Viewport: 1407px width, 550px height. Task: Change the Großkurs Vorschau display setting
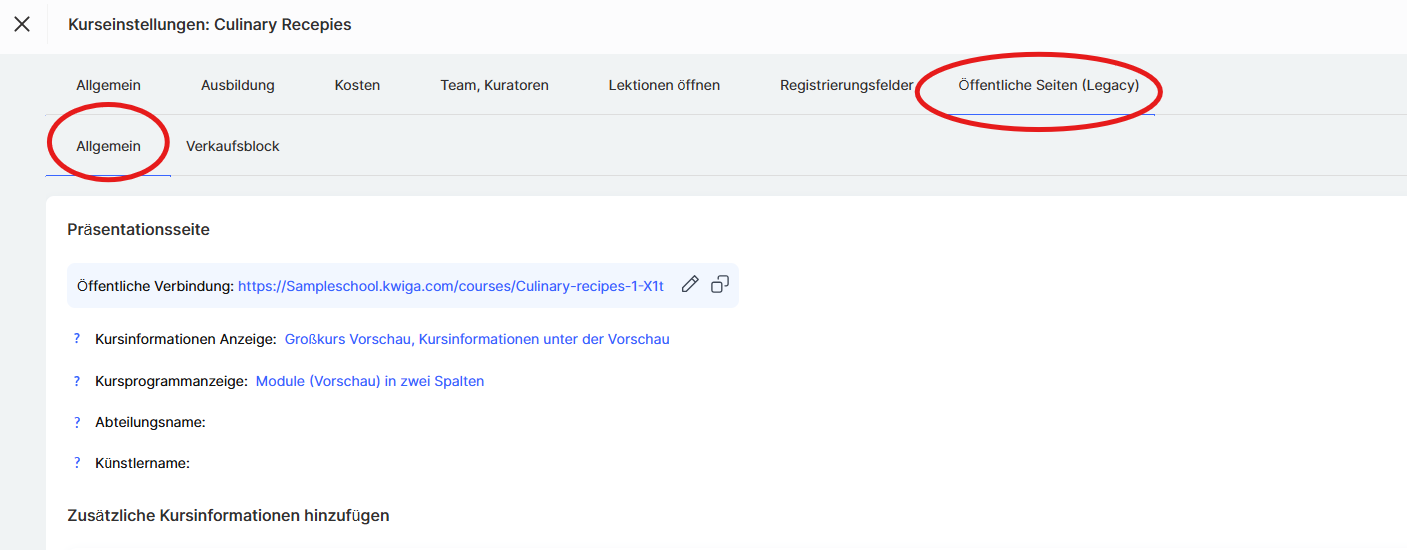[x=477, y=339]
